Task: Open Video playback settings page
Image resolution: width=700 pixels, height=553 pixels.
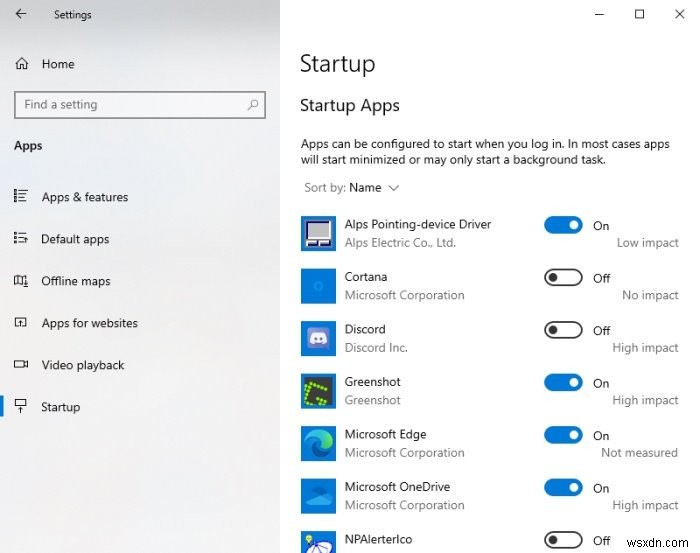Action: (83, 365)
